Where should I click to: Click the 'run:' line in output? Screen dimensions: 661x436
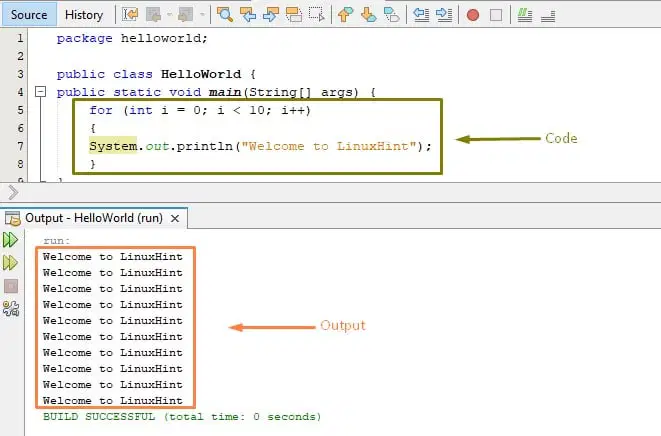click(x=56, y=241)
